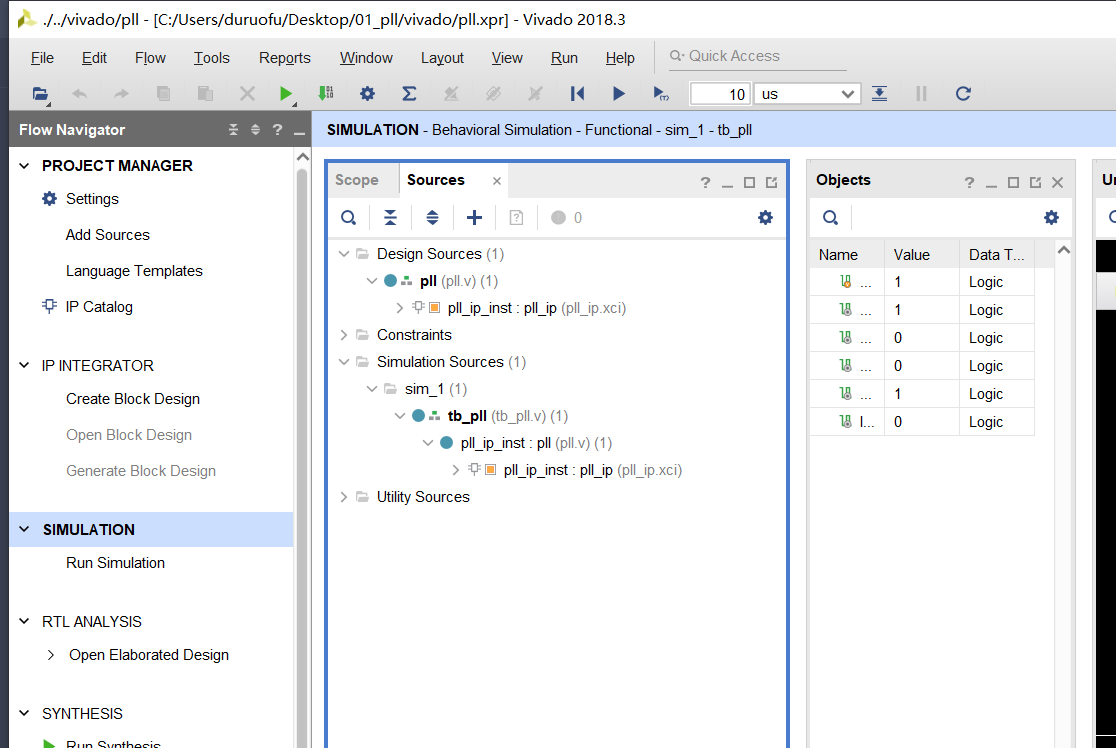Click the Add Sources plus icon
Screen dimensions: 1116x748
474,218
